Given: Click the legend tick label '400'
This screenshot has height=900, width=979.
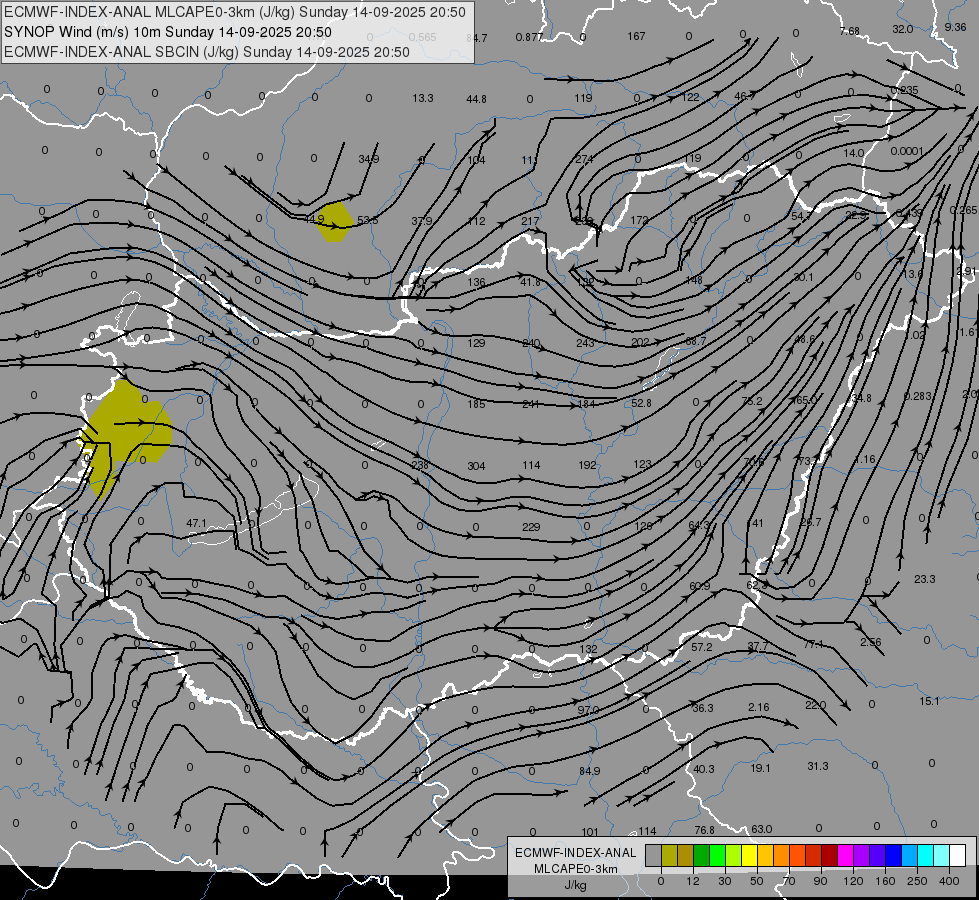Looking at the screenshot, I should click(x=949, y=881).
